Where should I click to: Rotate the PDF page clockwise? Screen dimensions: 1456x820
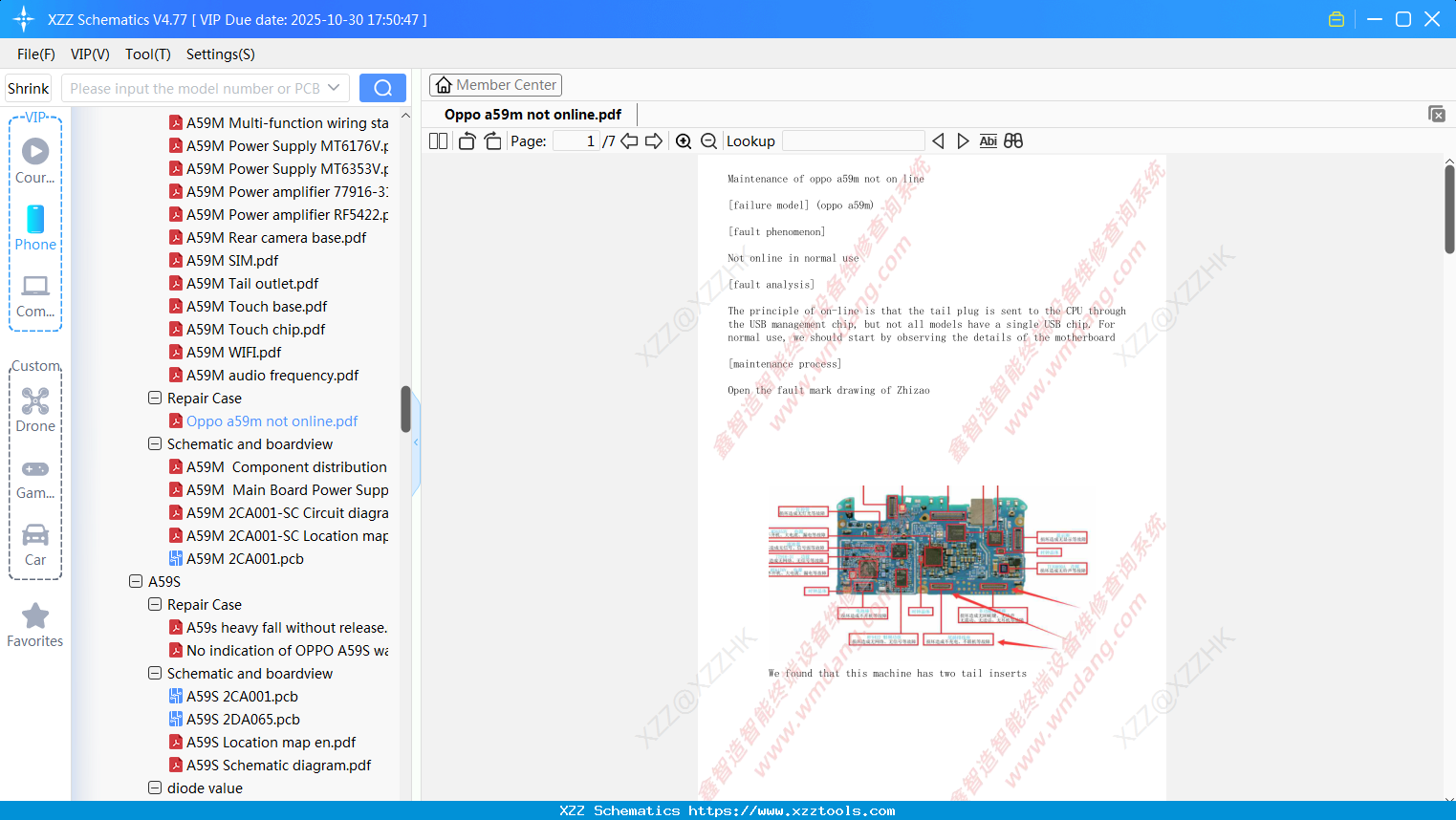[492, 141]
